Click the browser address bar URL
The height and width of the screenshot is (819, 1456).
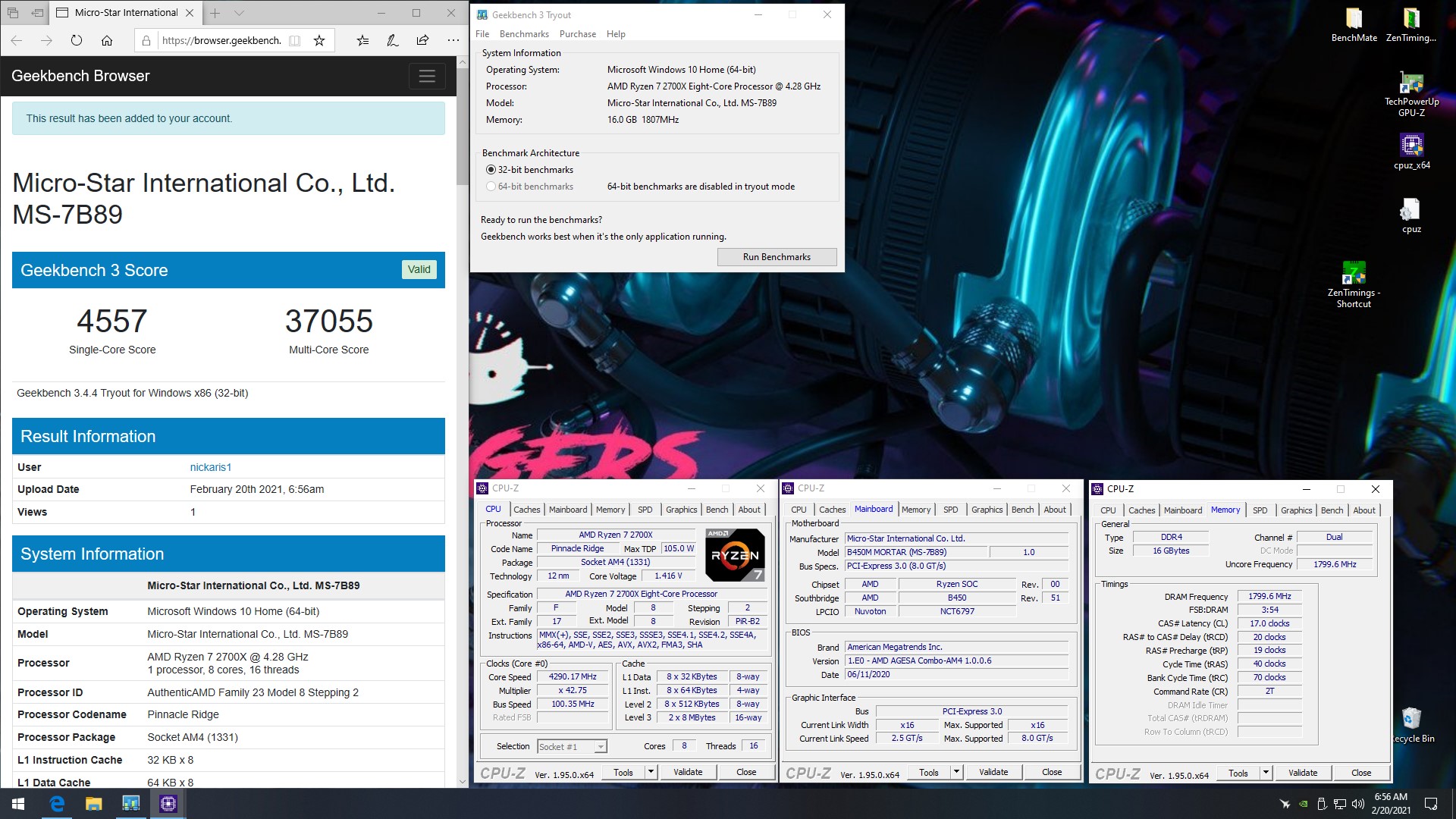tap(221, 40)
